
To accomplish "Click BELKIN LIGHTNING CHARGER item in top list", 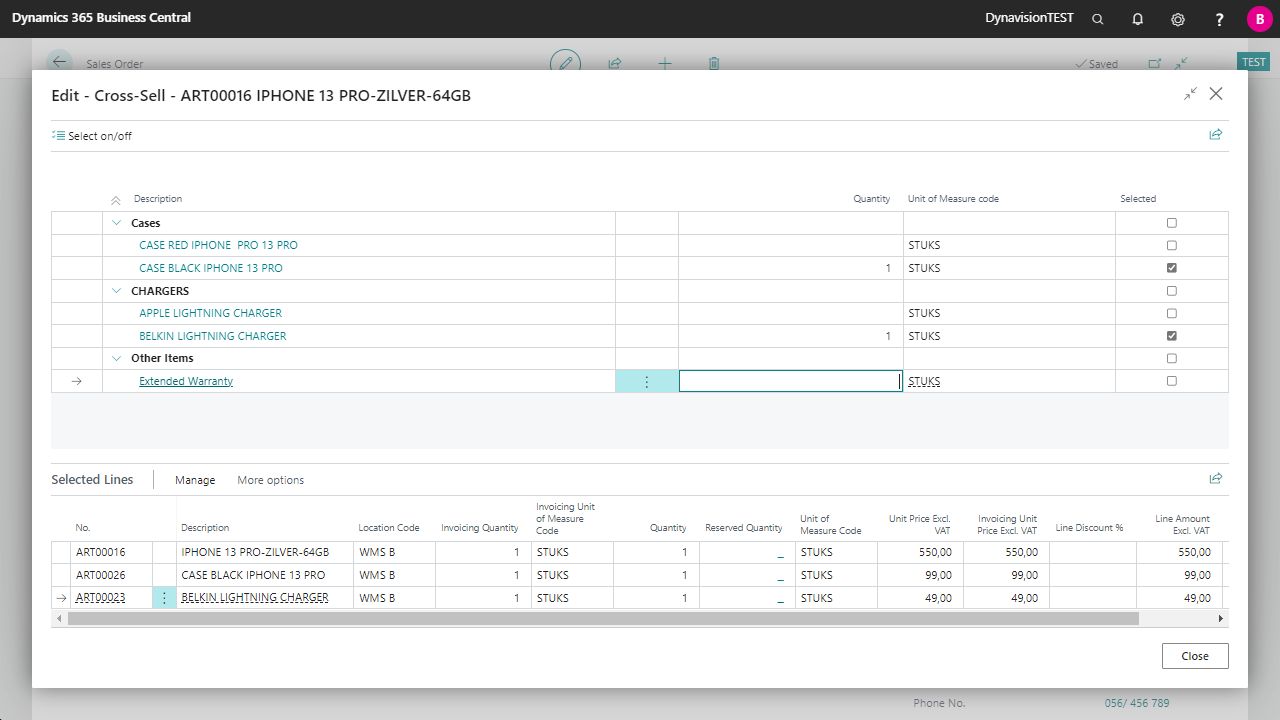I will coord(212,336).
